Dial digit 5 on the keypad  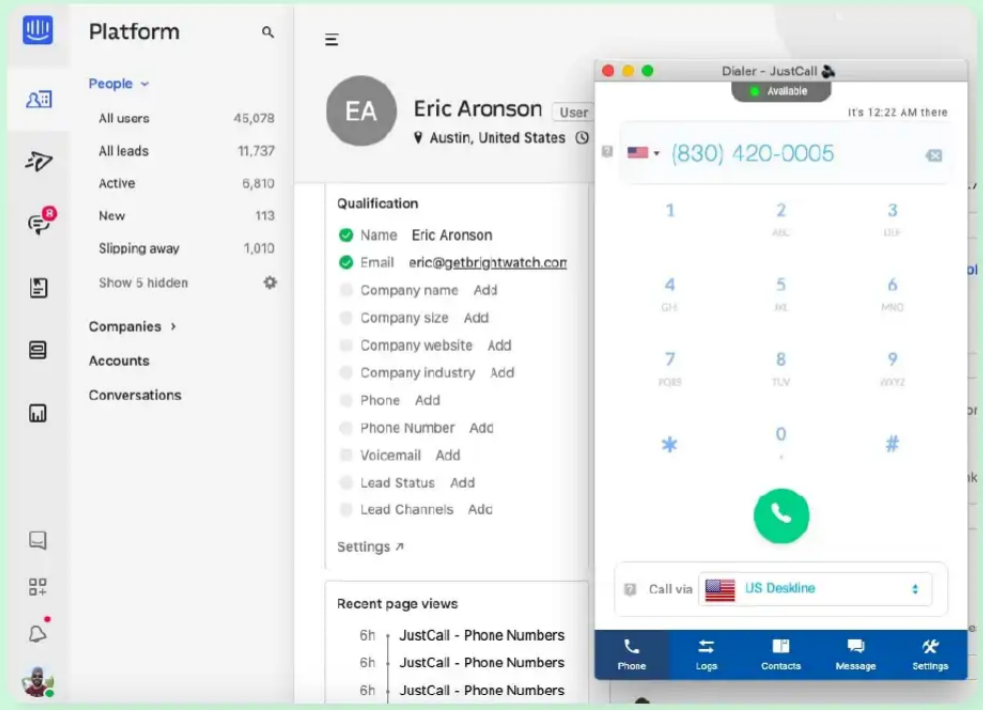point(781,293)
